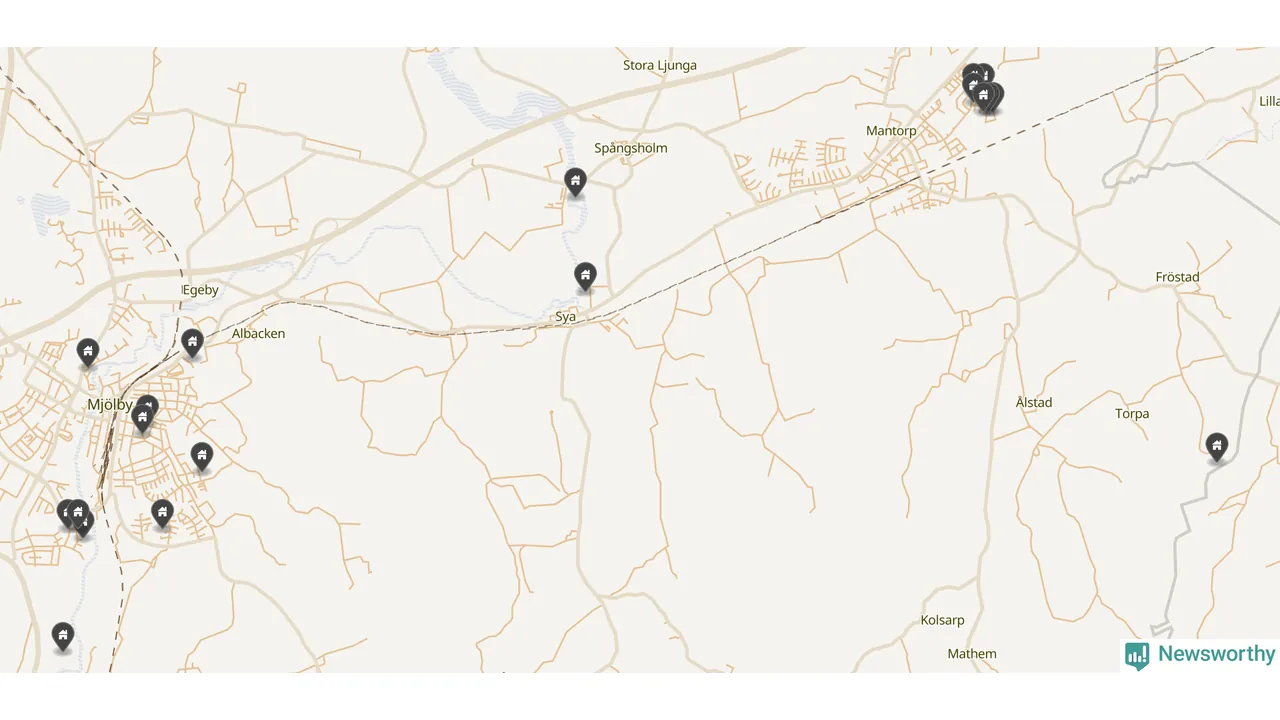The height and width of the screenshot is (720, 1280).
Task: Select the Mathem place label
Action: [972, 654]
